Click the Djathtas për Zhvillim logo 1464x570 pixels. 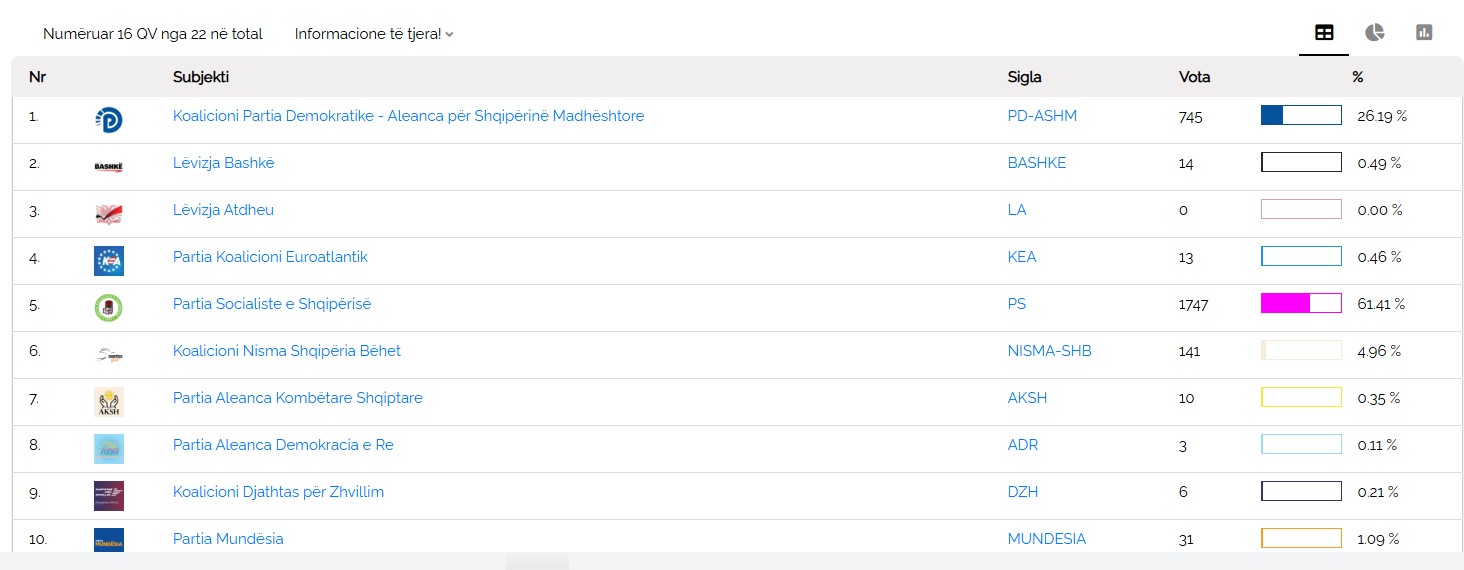click(x=108, y=496)
